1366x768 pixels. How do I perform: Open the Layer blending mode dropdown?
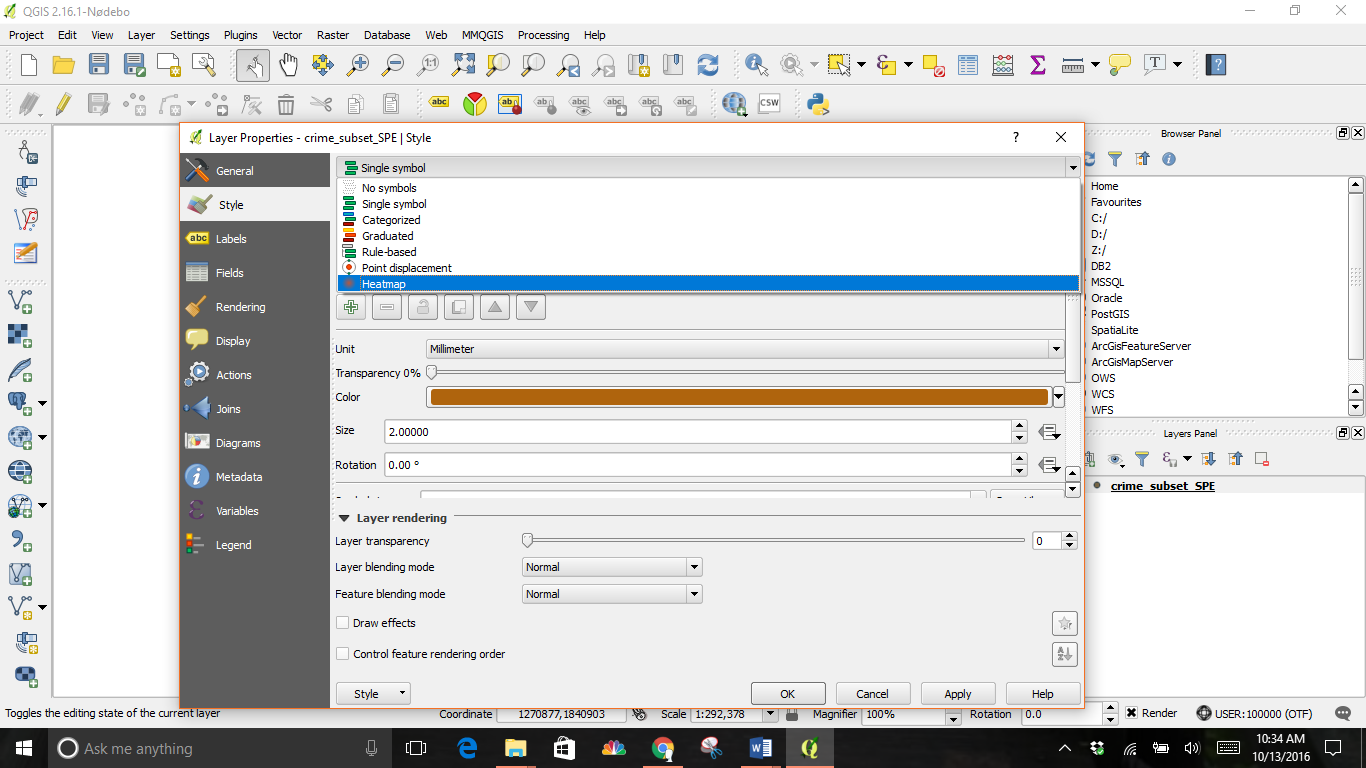[x=612, y=567]
